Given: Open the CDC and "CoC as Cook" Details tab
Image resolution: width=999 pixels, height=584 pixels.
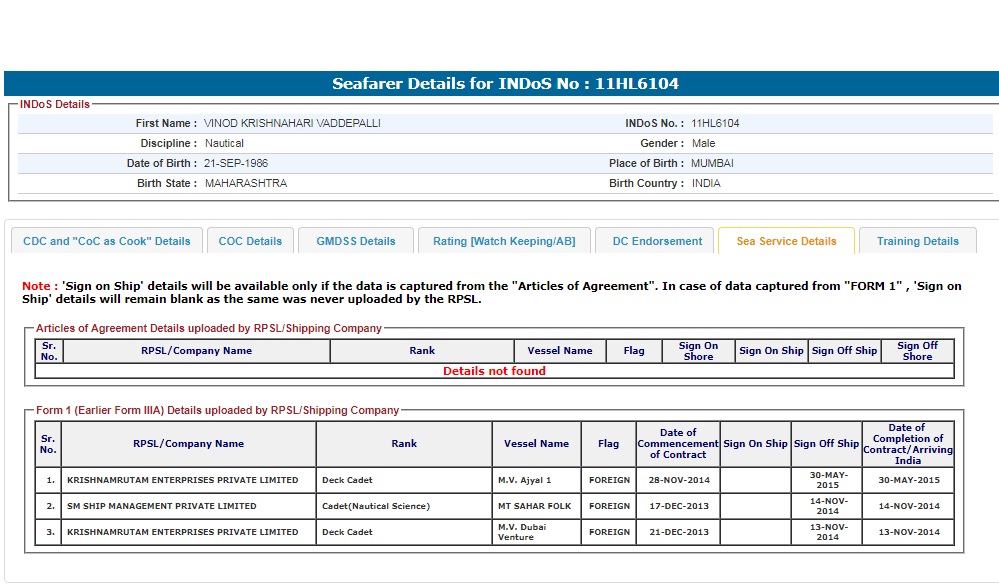Looking at the screenshot, I should 106,241.
